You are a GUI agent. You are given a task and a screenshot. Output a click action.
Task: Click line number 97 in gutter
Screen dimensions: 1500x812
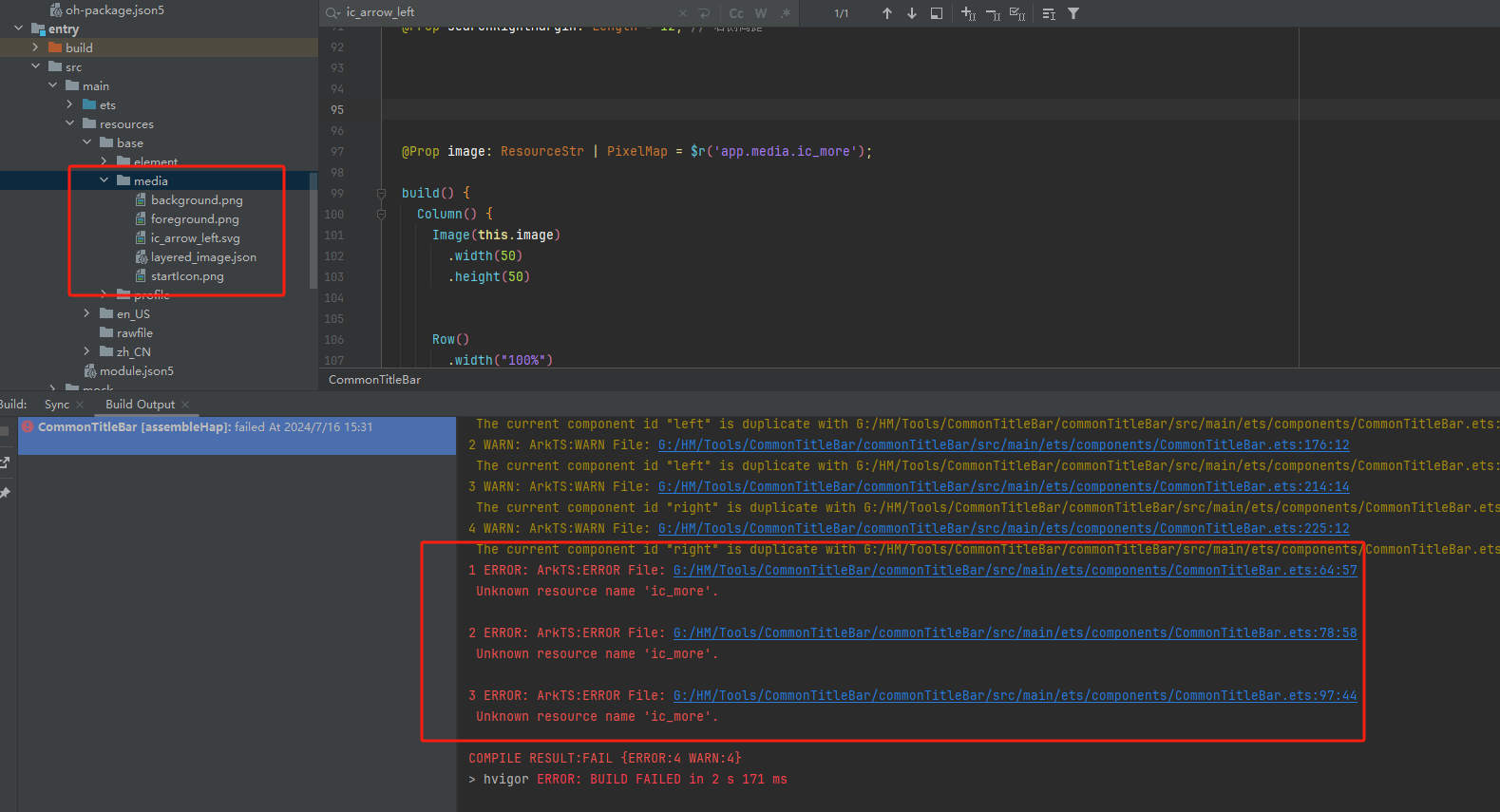[337, 151]
